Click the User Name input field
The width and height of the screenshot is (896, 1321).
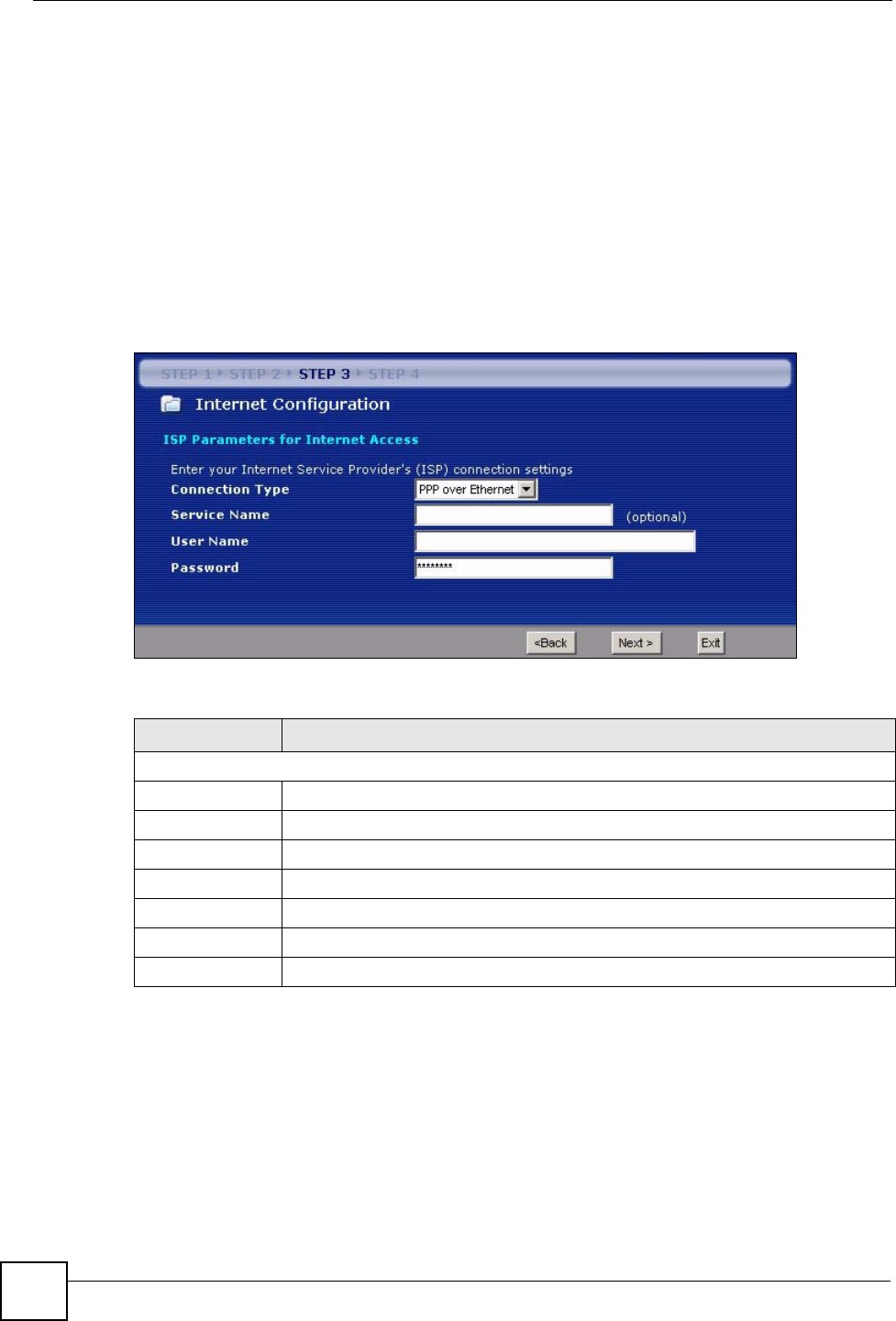click(x=555, y=541)
